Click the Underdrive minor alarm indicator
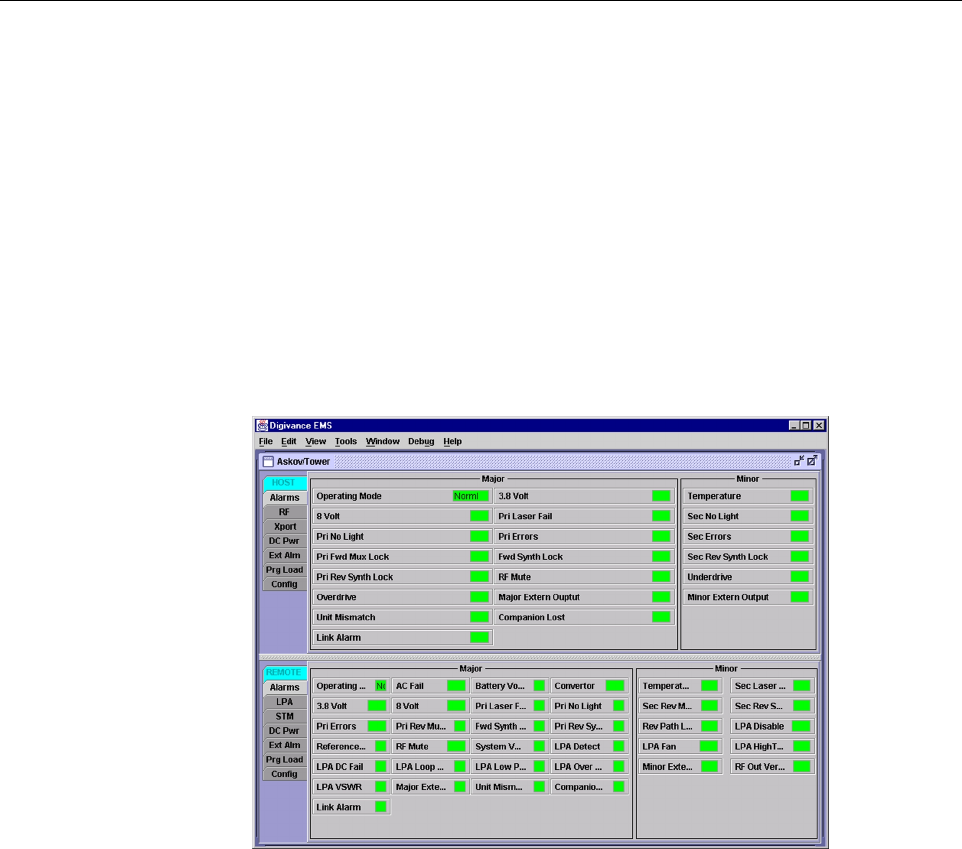 pos(799,577)
